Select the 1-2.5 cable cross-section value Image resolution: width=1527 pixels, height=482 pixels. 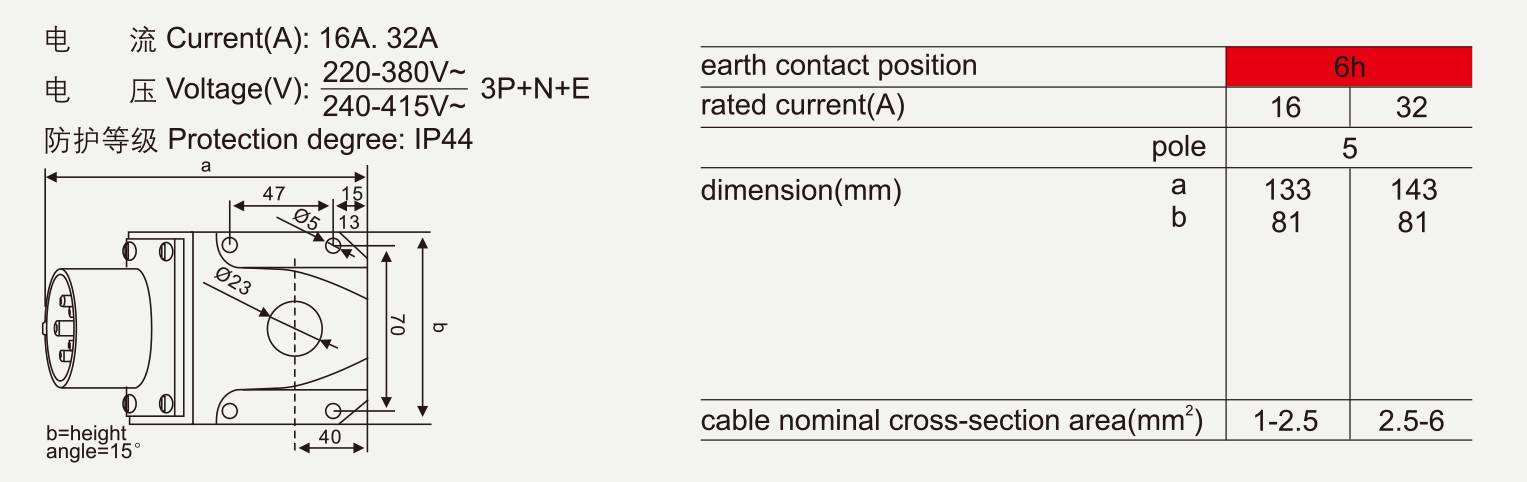(1286, 421)
